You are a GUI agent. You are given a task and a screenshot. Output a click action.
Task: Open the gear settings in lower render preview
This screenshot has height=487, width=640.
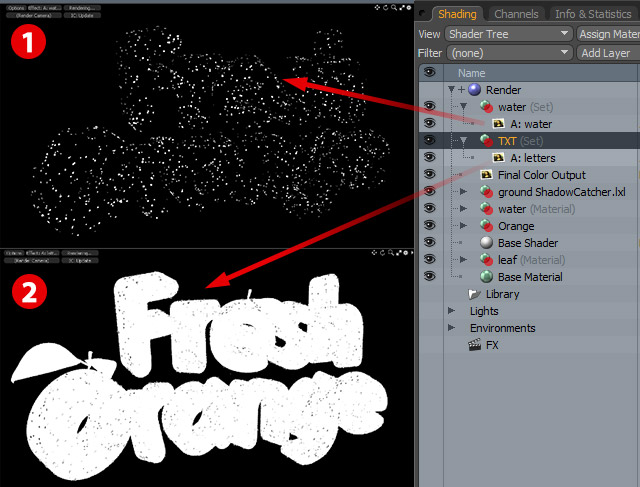[406, 253]
